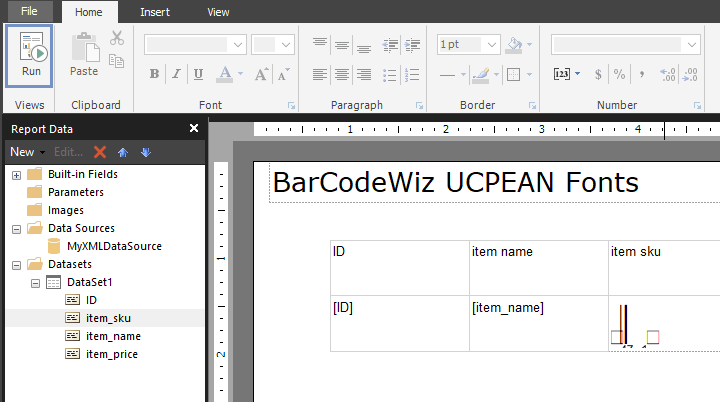Viewport: 720px width, 402px height.
Task: Apply numbered list
Action: pyautogui.click(x=412, y=74)
